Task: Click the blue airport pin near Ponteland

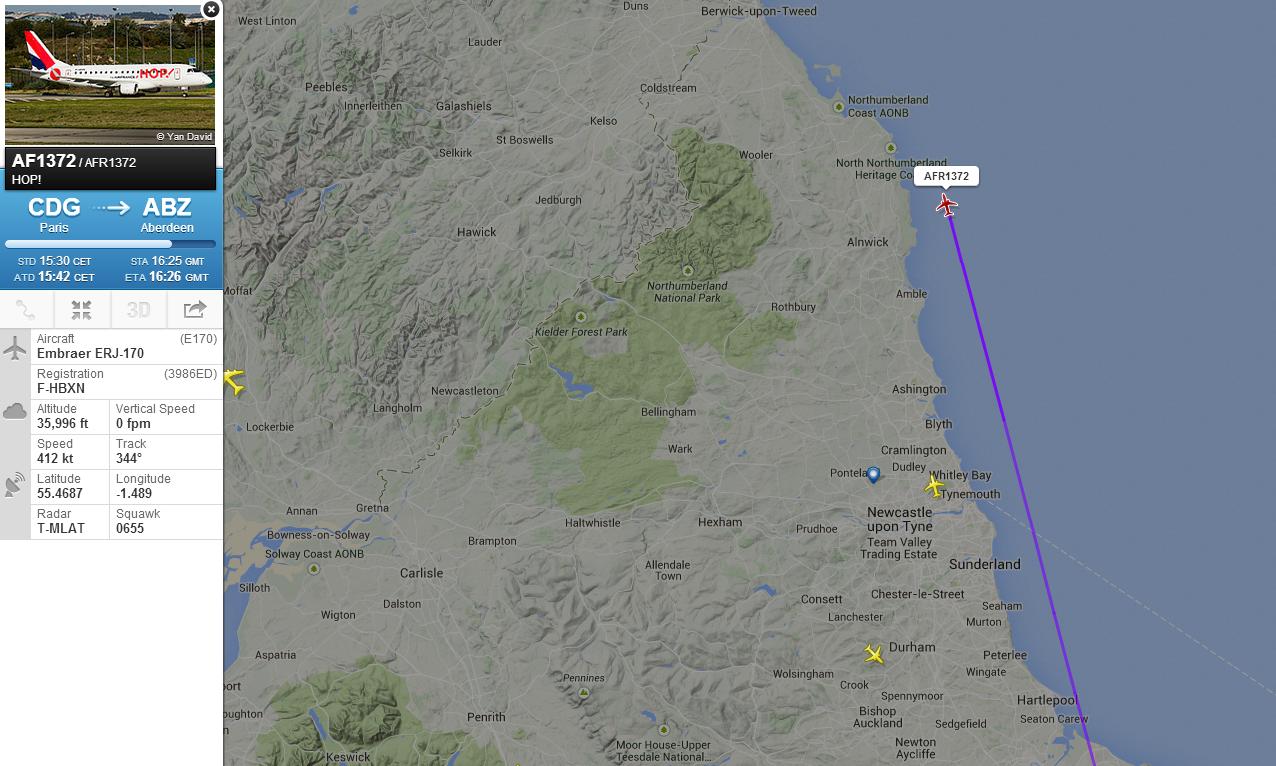Action: pos(873,475)
